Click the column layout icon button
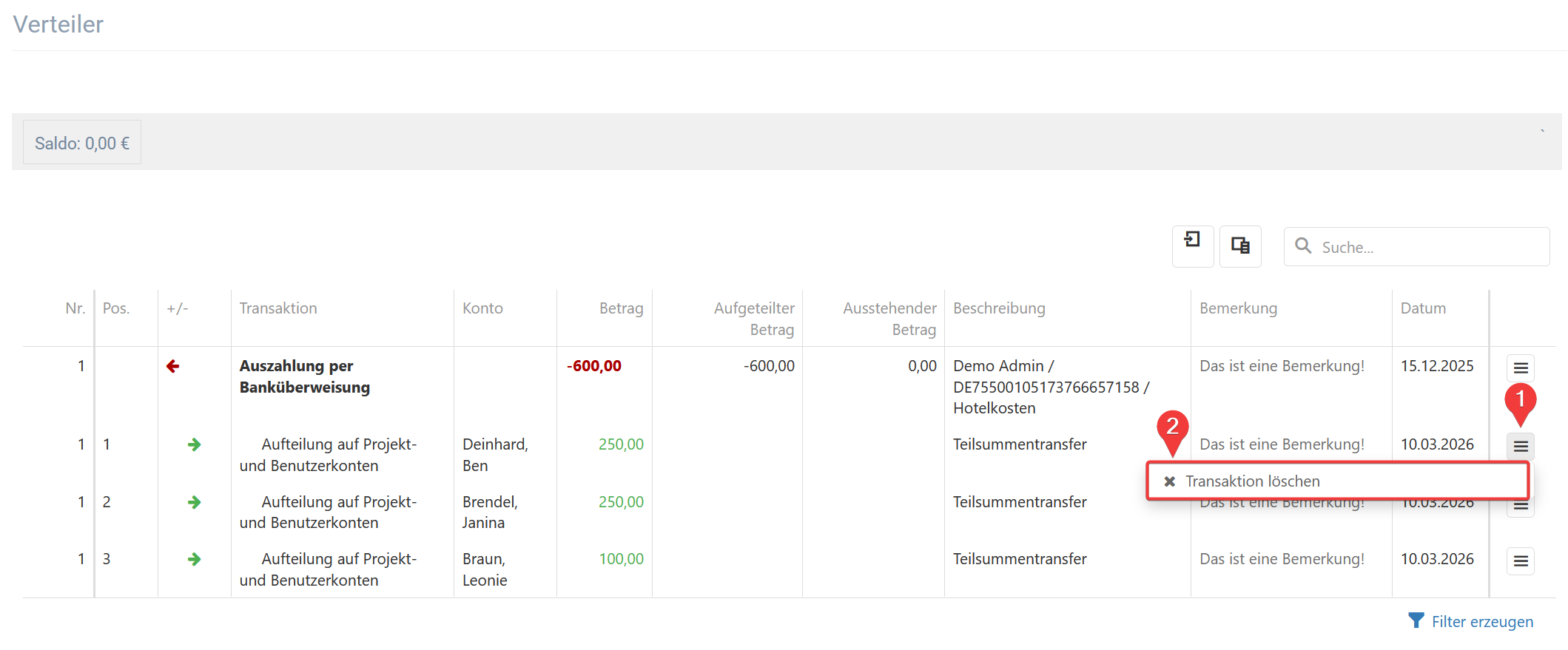The image size is (1568, 650). click(1240, 246)
